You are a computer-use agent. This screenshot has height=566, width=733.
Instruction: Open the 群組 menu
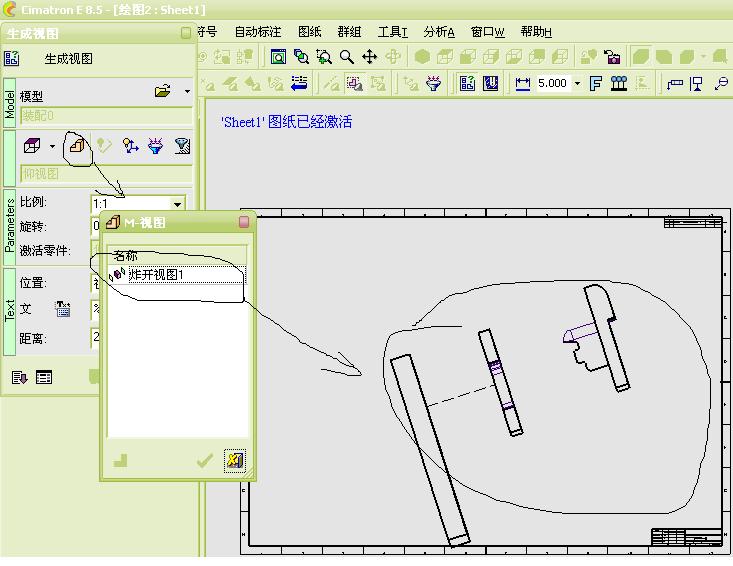click(349, 32)
